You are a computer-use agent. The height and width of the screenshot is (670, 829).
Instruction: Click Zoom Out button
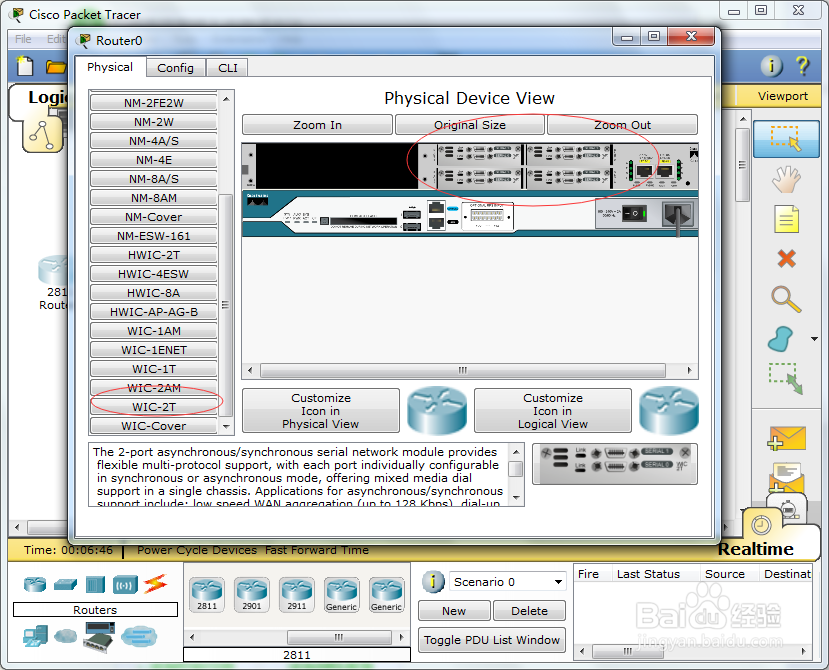(622, 125)
